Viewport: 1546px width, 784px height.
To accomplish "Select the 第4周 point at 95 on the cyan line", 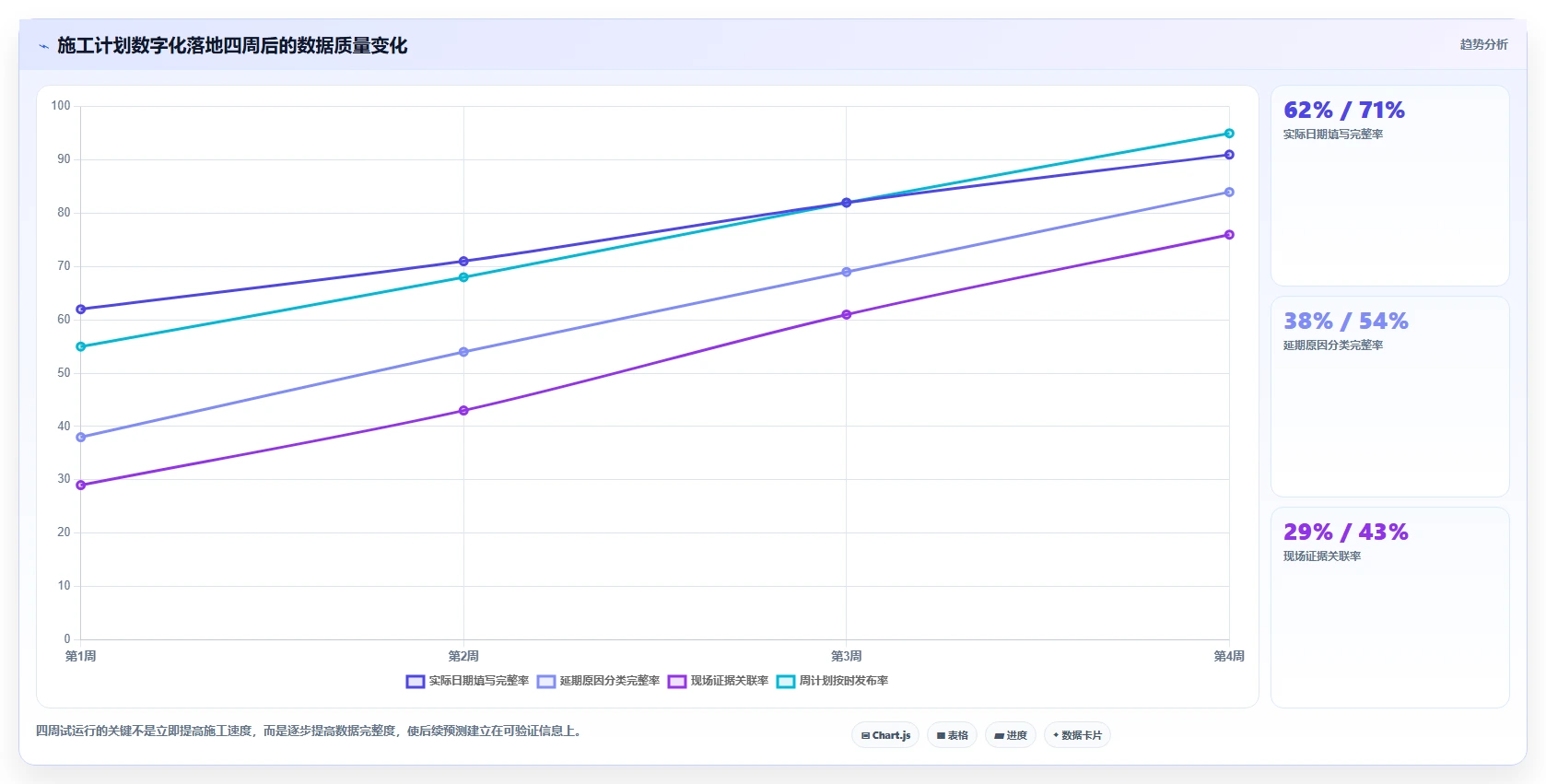I will [x=1229, y=134].
